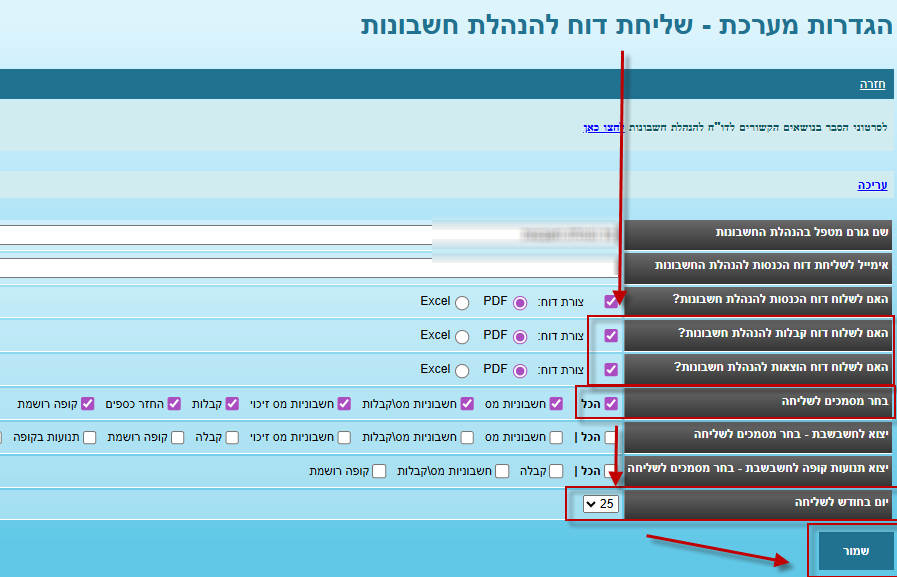This screenshot has height=577, width=897.
Task: Toggle 'הכל' checkbox in documents to send row
Action: 611,404
